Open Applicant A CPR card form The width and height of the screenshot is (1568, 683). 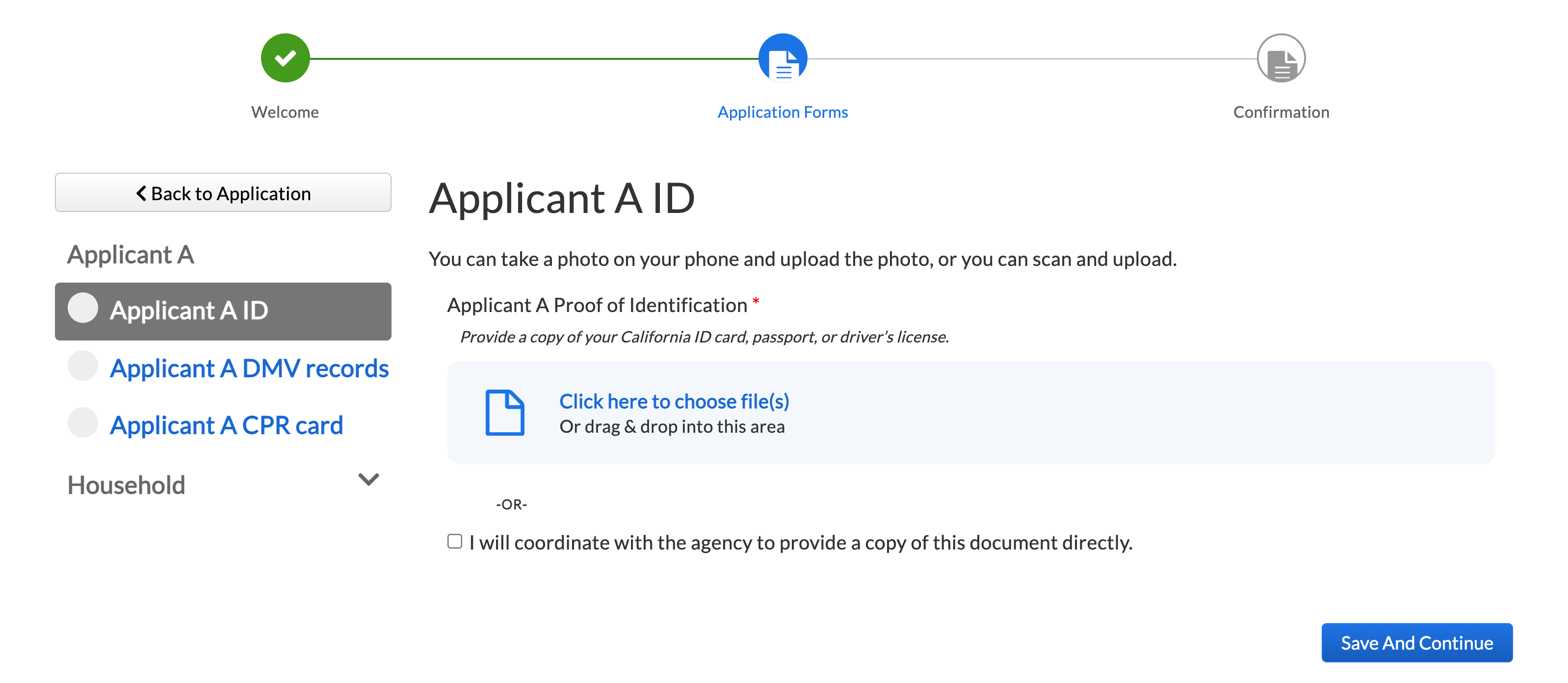click(x=227, y=425)
